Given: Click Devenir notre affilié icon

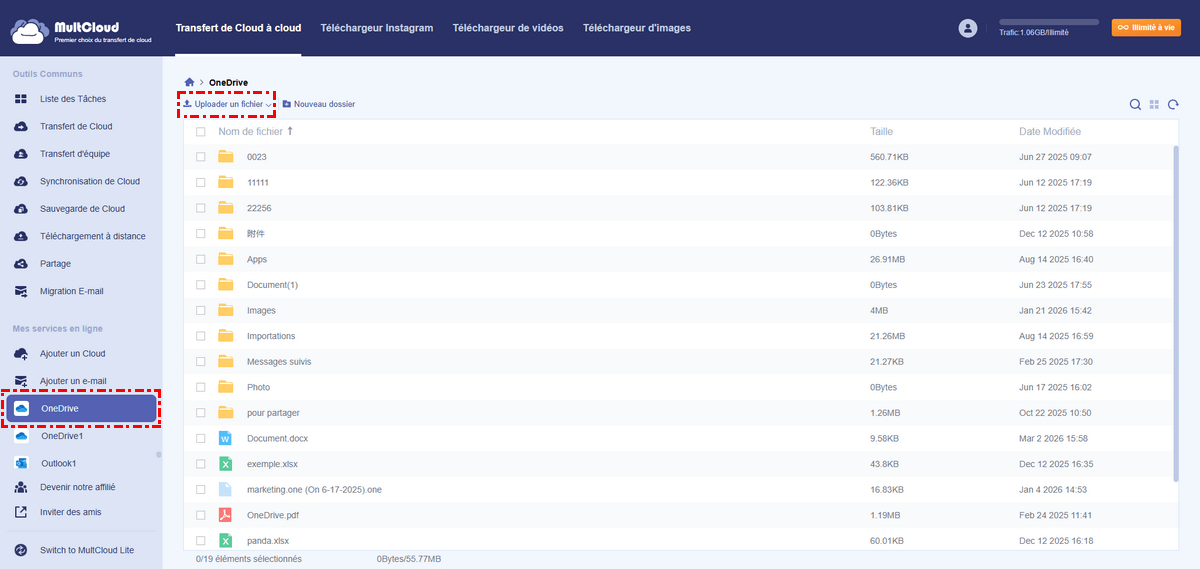Looking at the screenshot, I should tap(21, 487).
